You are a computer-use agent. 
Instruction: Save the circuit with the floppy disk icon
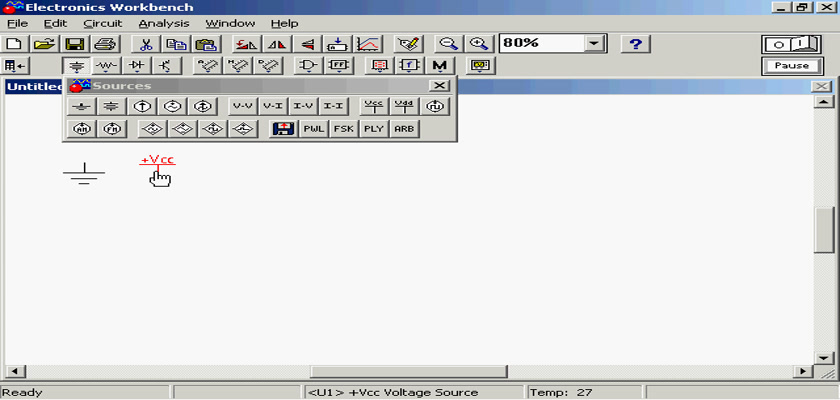tap(76, 44)
